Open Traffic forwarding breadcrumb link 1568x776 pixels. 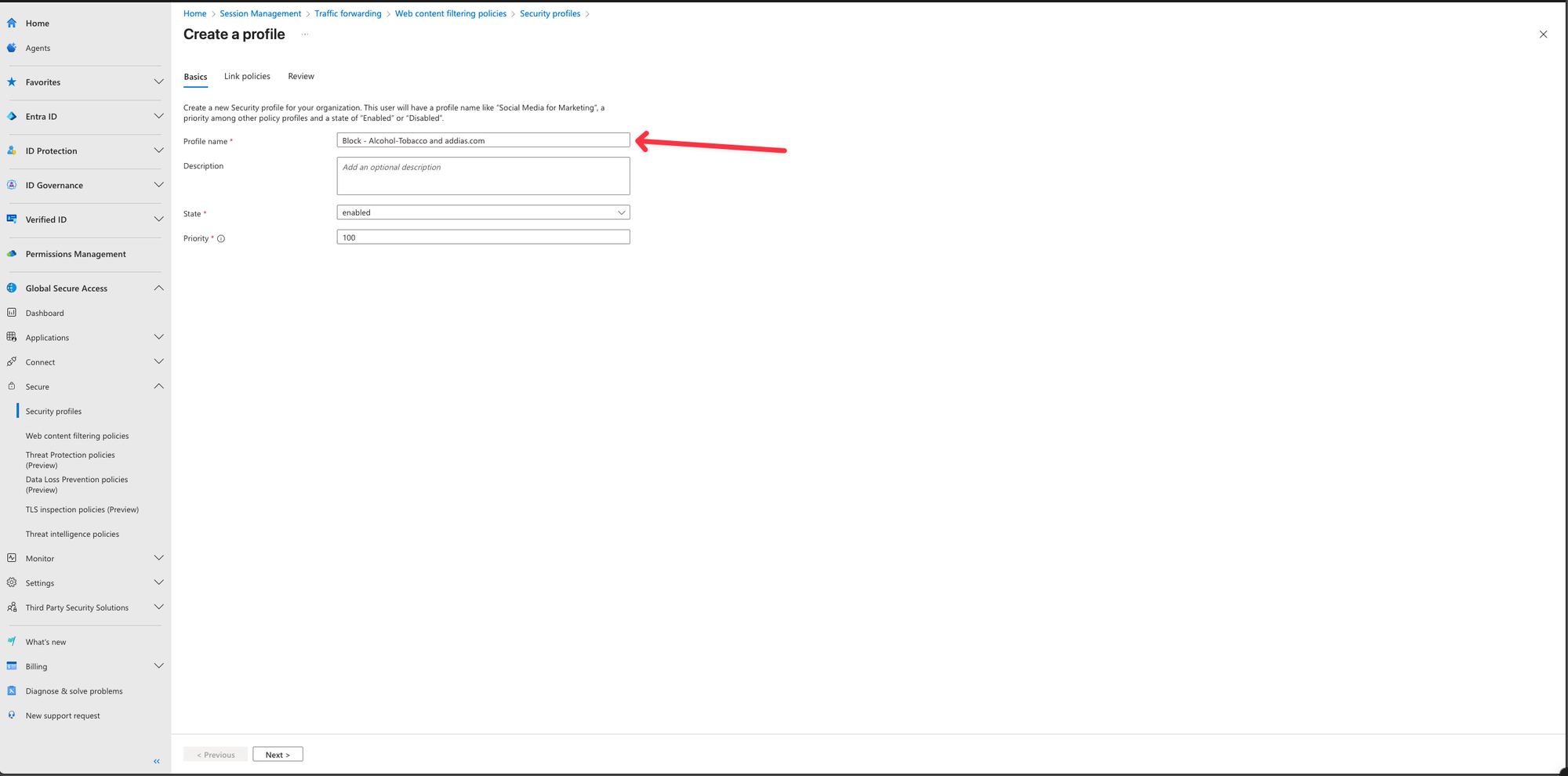(348, 14)
